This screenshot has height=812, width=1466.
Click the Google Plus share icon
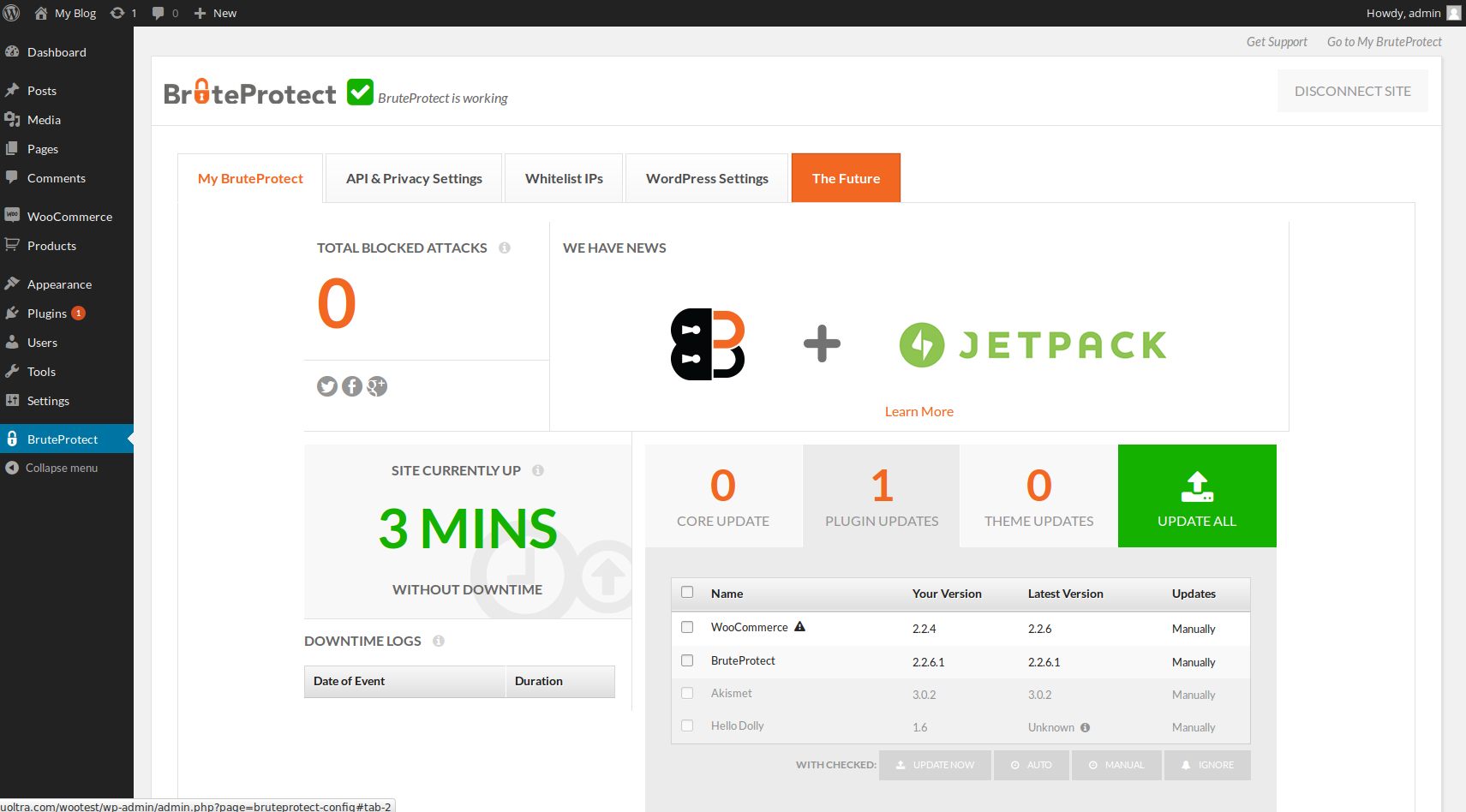(377, 386)
